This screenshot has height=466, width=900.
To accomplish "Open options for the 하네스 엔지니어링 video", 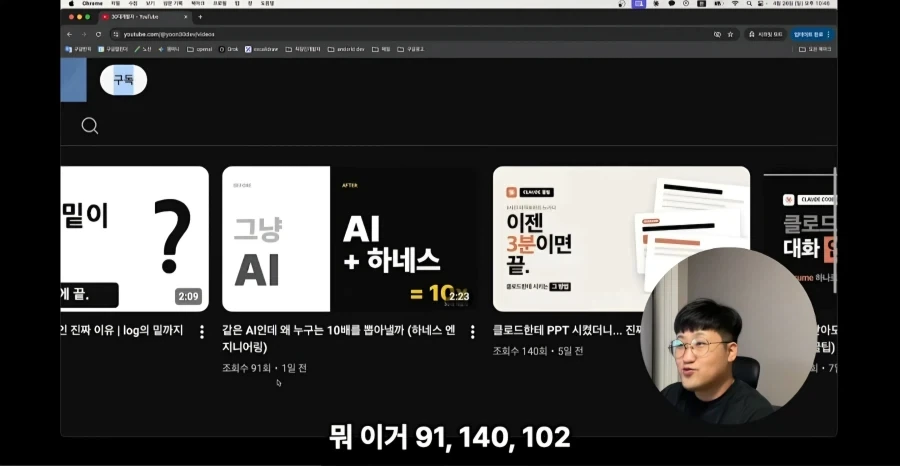I will [x=472, y=332].
